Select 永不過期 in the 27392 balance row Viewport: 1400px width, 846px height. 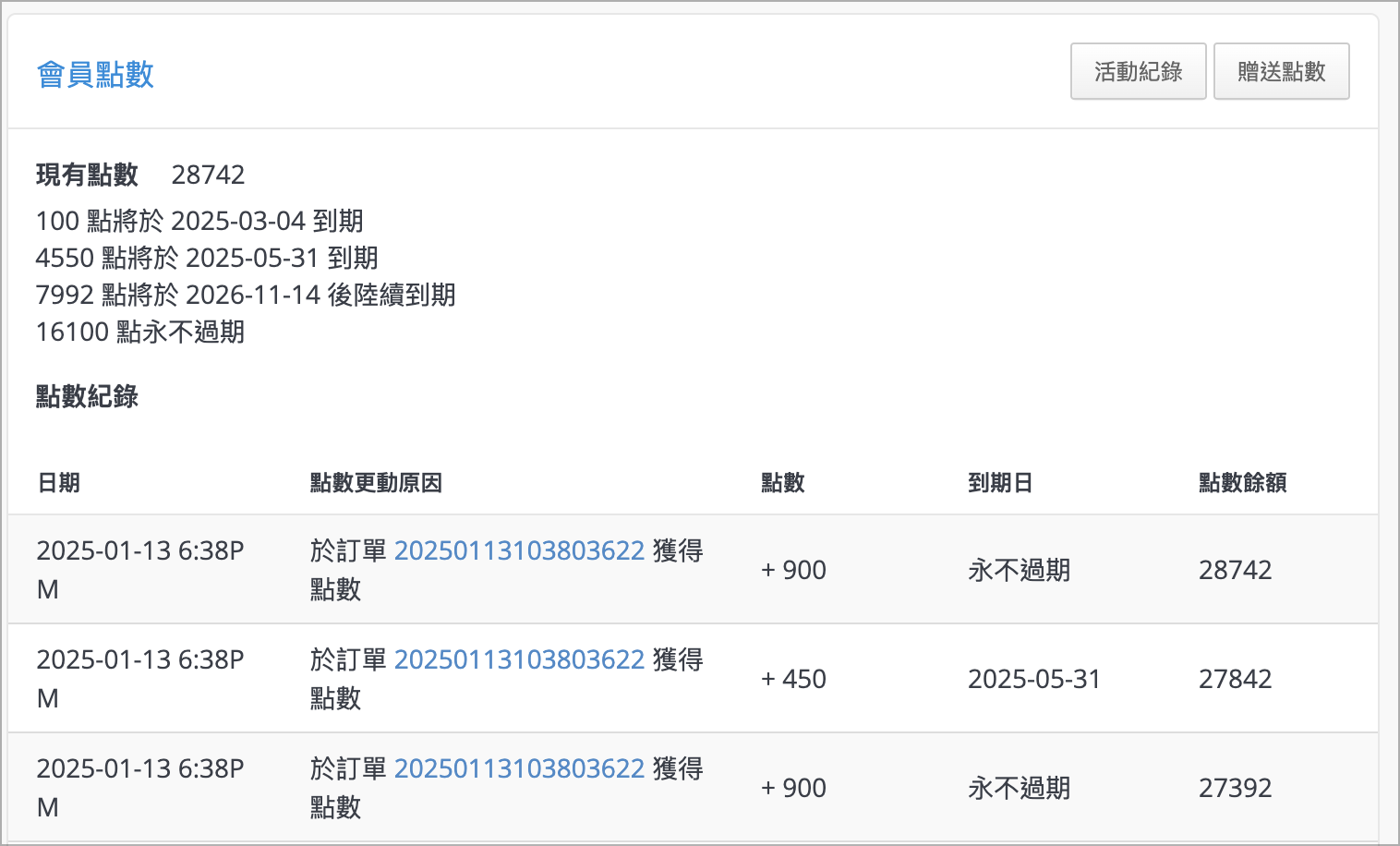(x=1020, y=788)
